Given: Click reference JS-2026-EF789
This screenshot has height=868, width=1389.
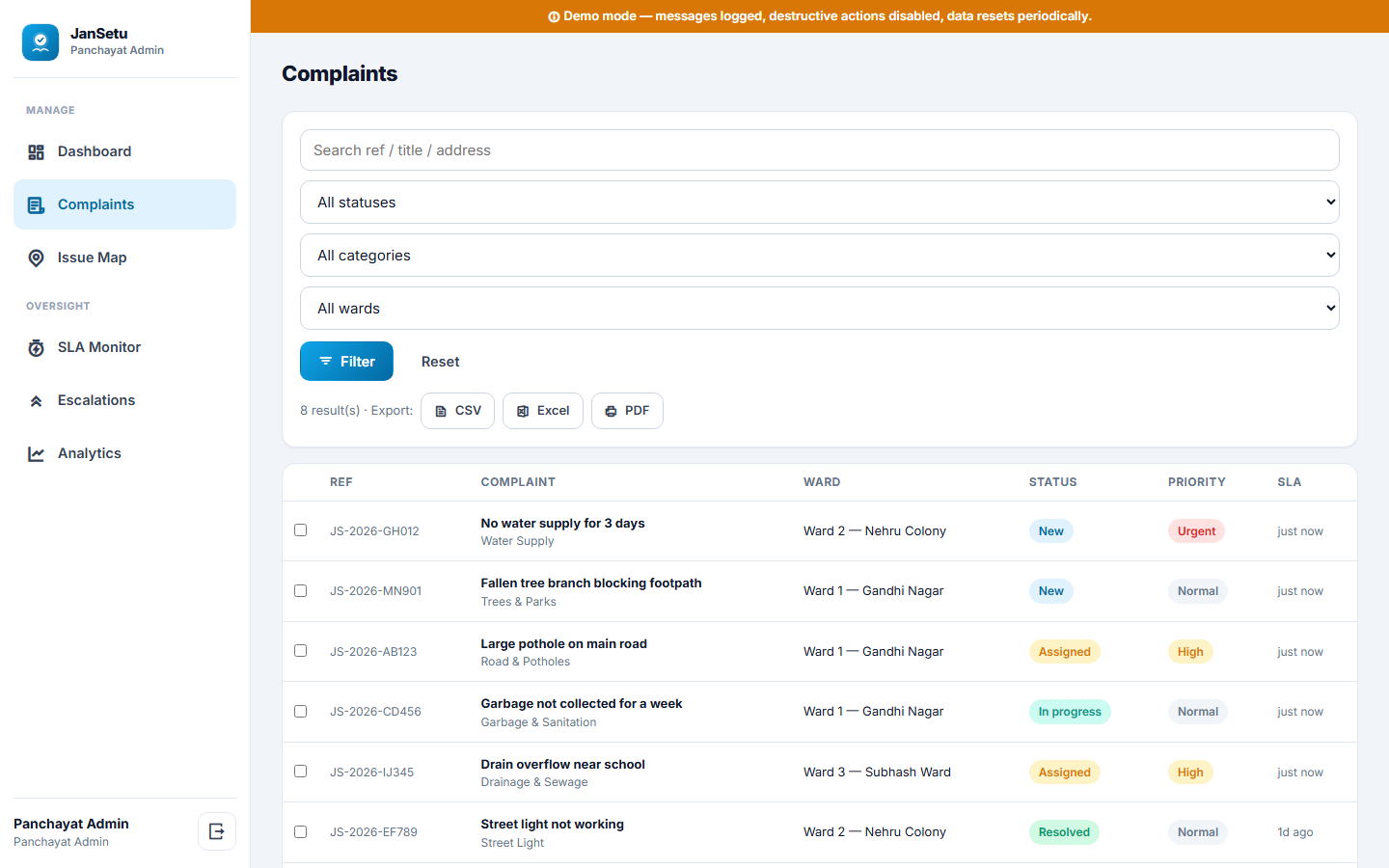Looking at the screenshot, I should [373, 832].
